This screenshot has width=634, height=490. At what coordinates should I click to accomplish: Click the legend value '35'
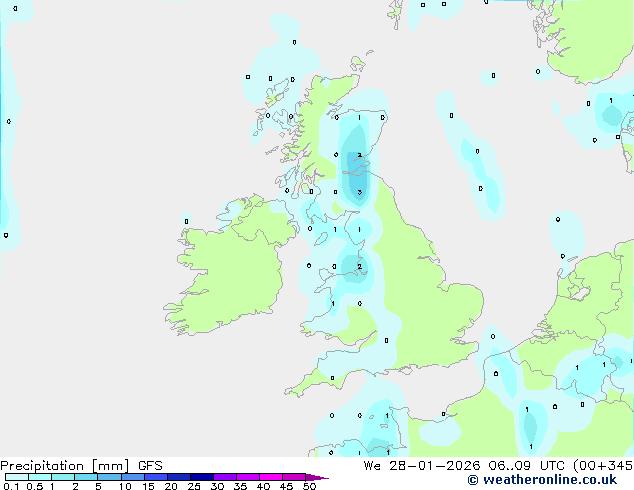tap(240, 486)
